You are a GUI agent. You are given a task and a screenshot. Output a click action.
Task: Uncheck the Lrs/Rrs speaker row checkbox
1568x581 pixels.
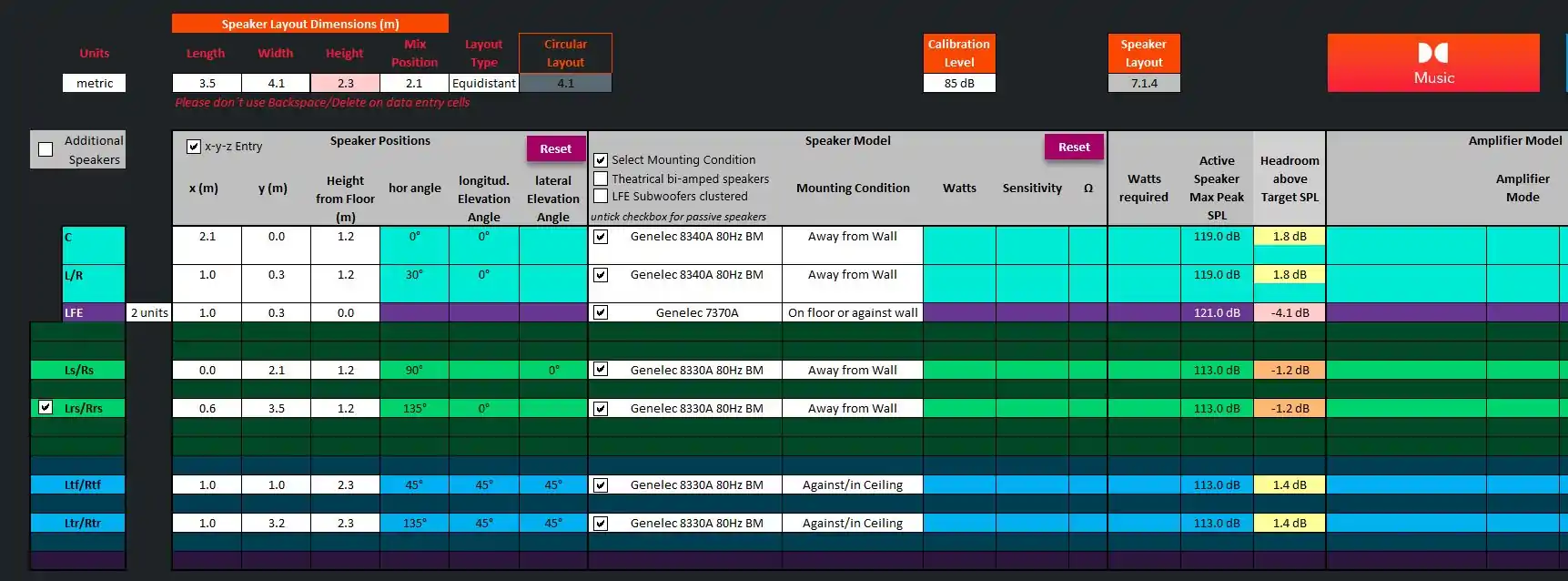[x=46, y=407]
